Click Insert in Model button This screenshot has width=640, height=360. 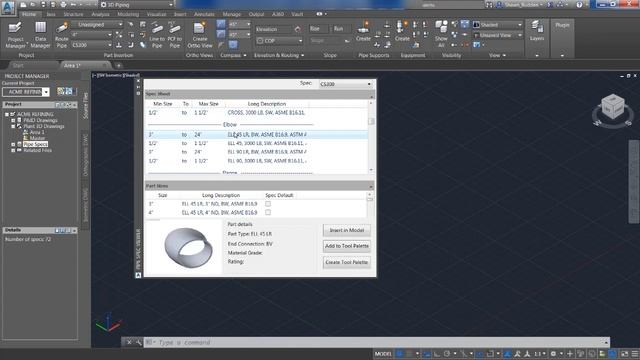347,230
